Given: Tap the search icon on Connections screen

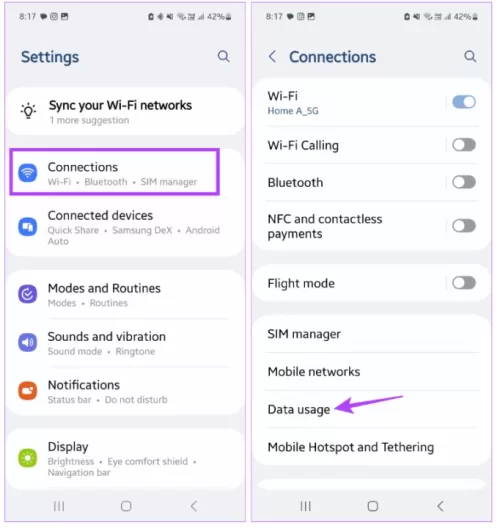Looking at the screenshot, I should click(x=470, y=56).
